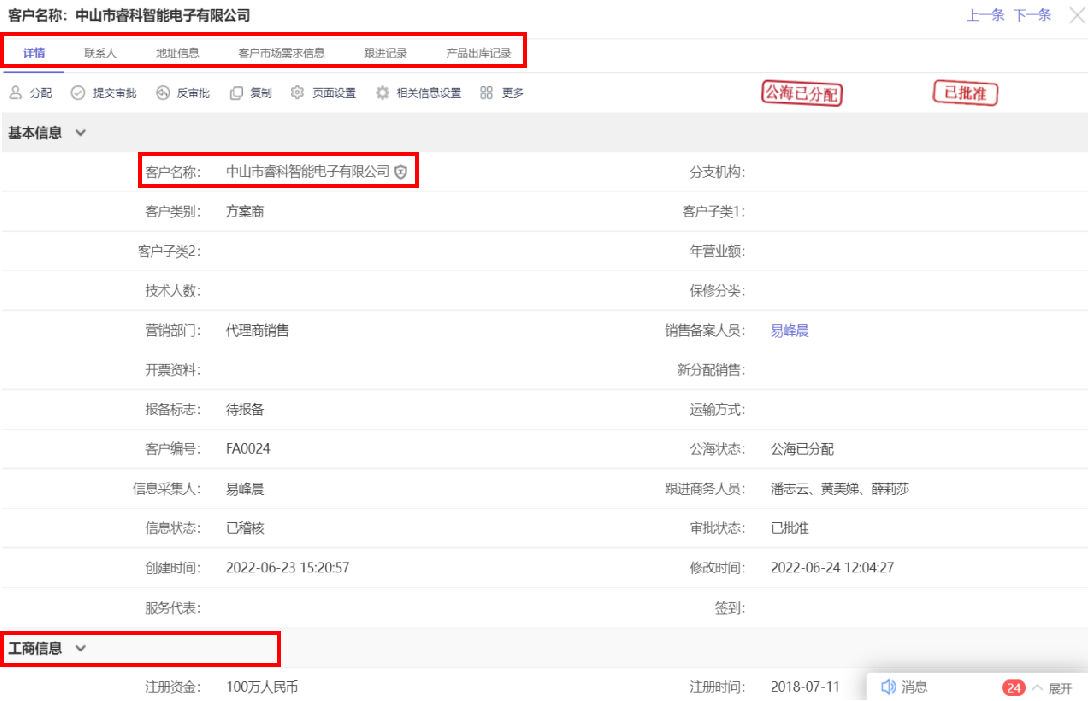Collapse the 基本信息 section

81,133
